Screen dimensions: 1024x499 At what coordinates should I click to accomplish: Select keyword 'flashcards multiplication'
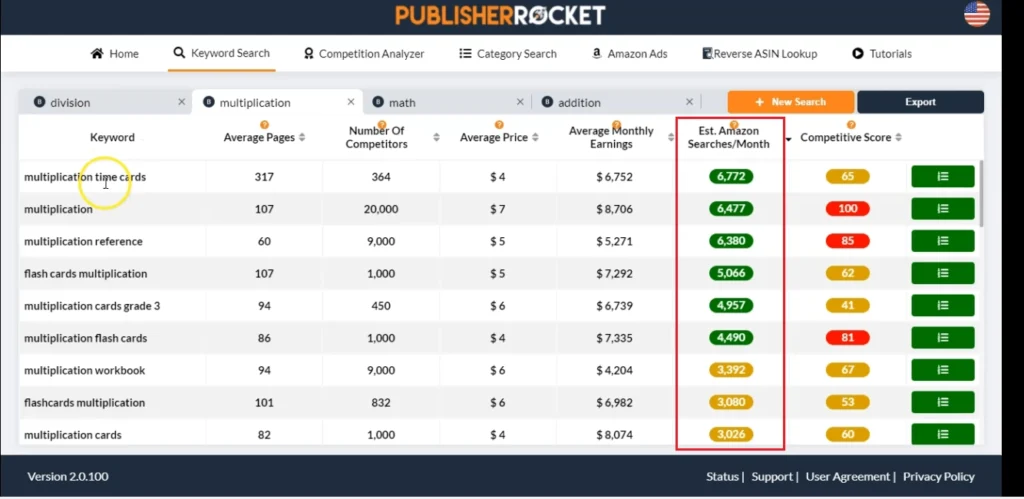tap(84, 402)
